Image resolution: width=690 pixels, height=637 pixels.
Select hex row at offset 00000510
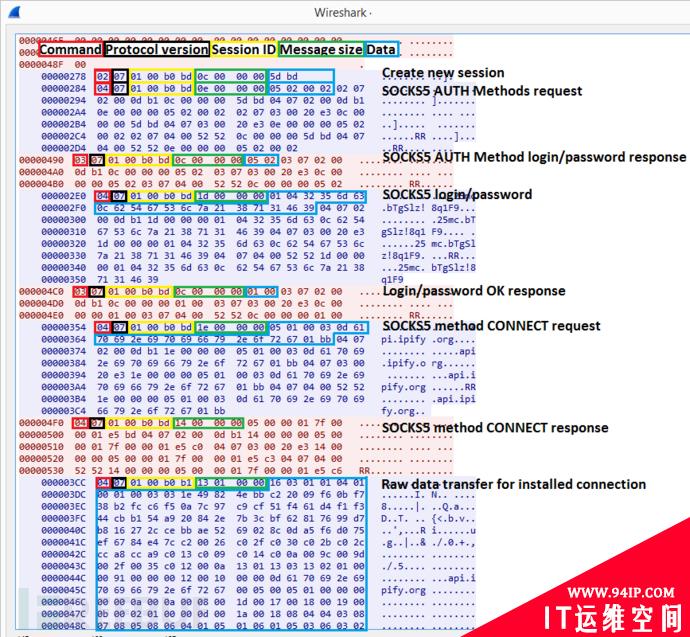(x=236, y=447)
